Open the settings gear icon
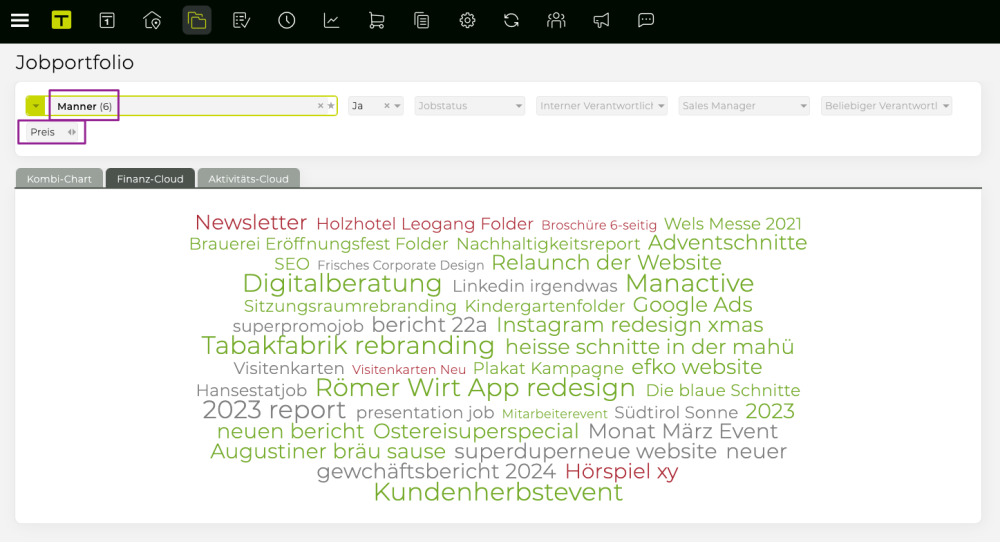1000x542 pixels. 467,20
